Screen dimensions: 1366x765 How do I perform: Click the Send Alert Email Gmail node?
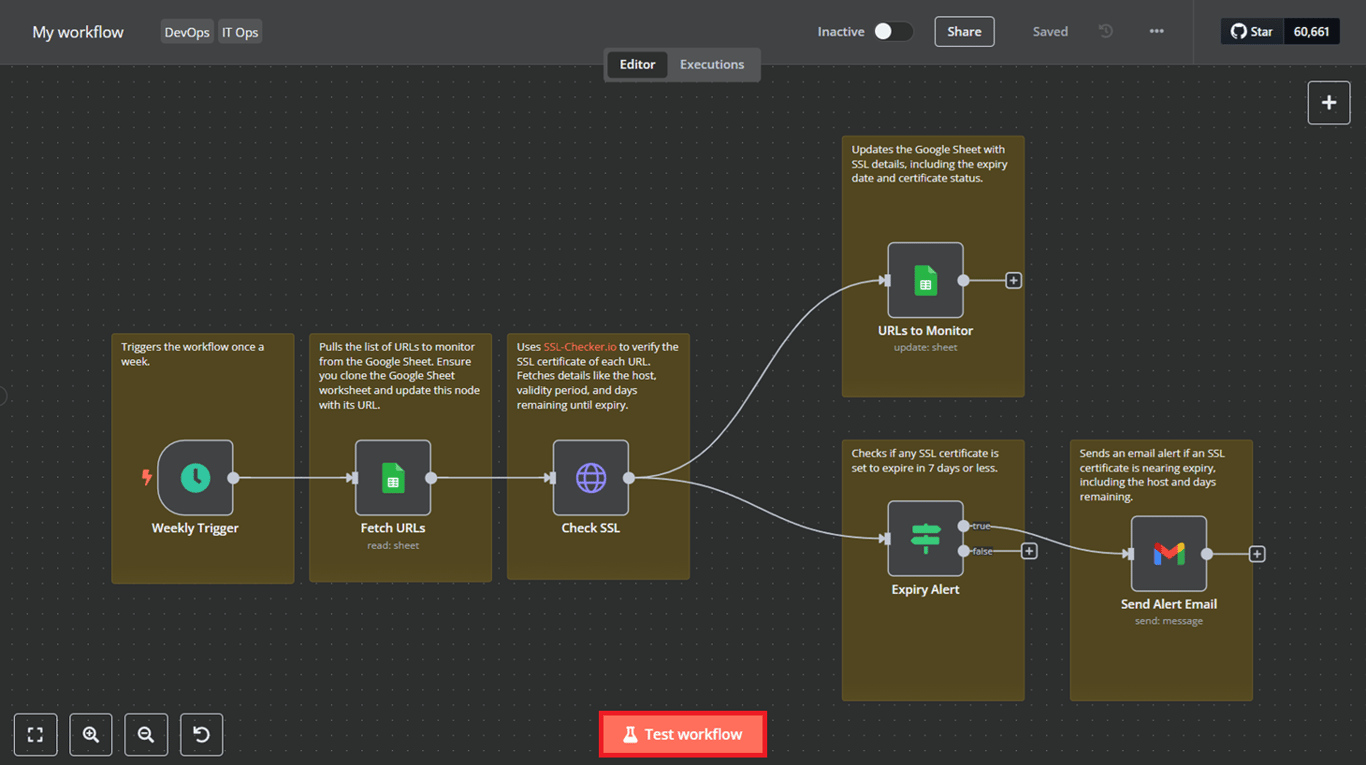(1168, 553)
